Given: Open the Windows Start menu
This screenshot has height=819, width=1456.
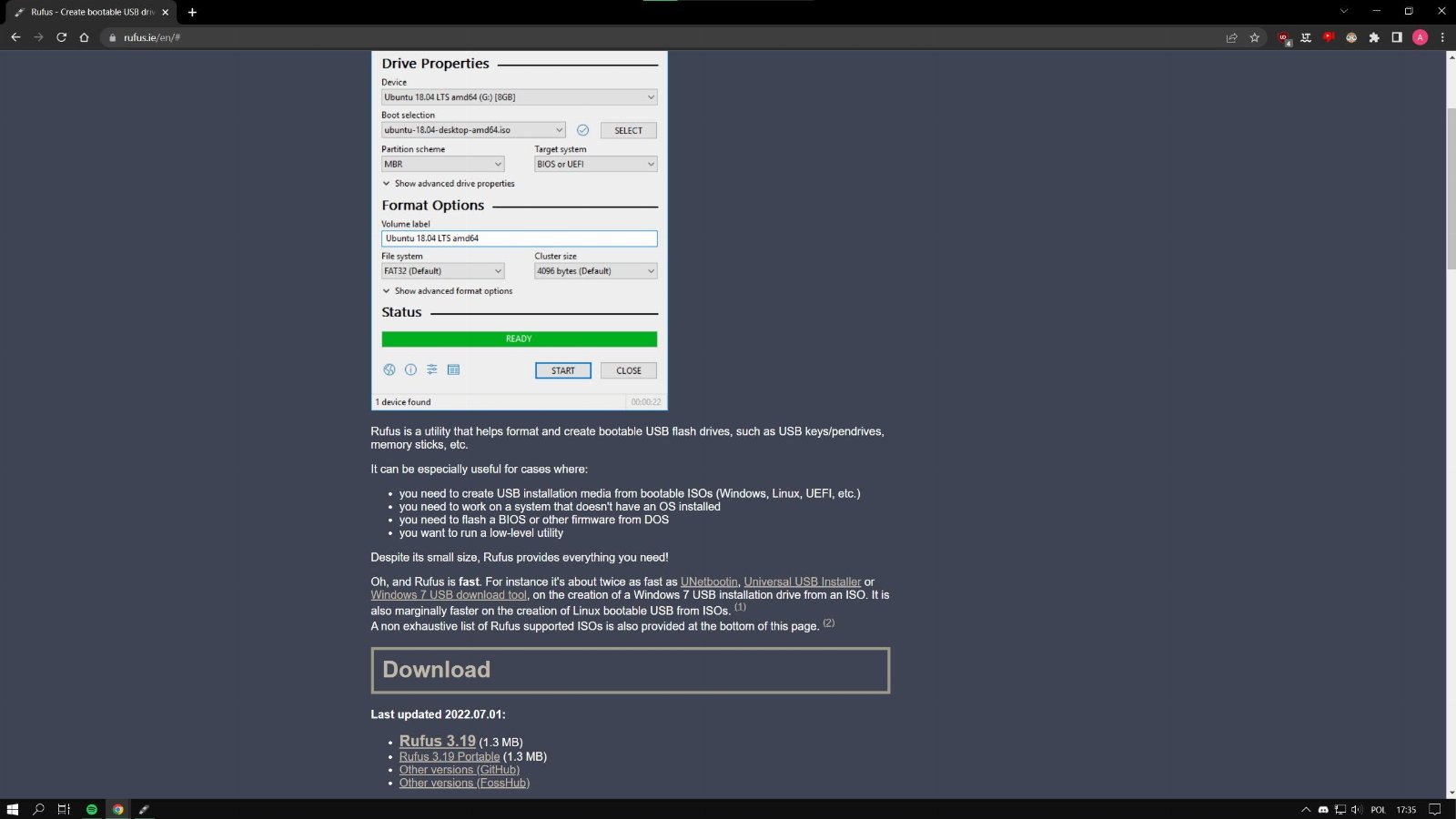Looking at the screenshot, I should tap(13, 809).
